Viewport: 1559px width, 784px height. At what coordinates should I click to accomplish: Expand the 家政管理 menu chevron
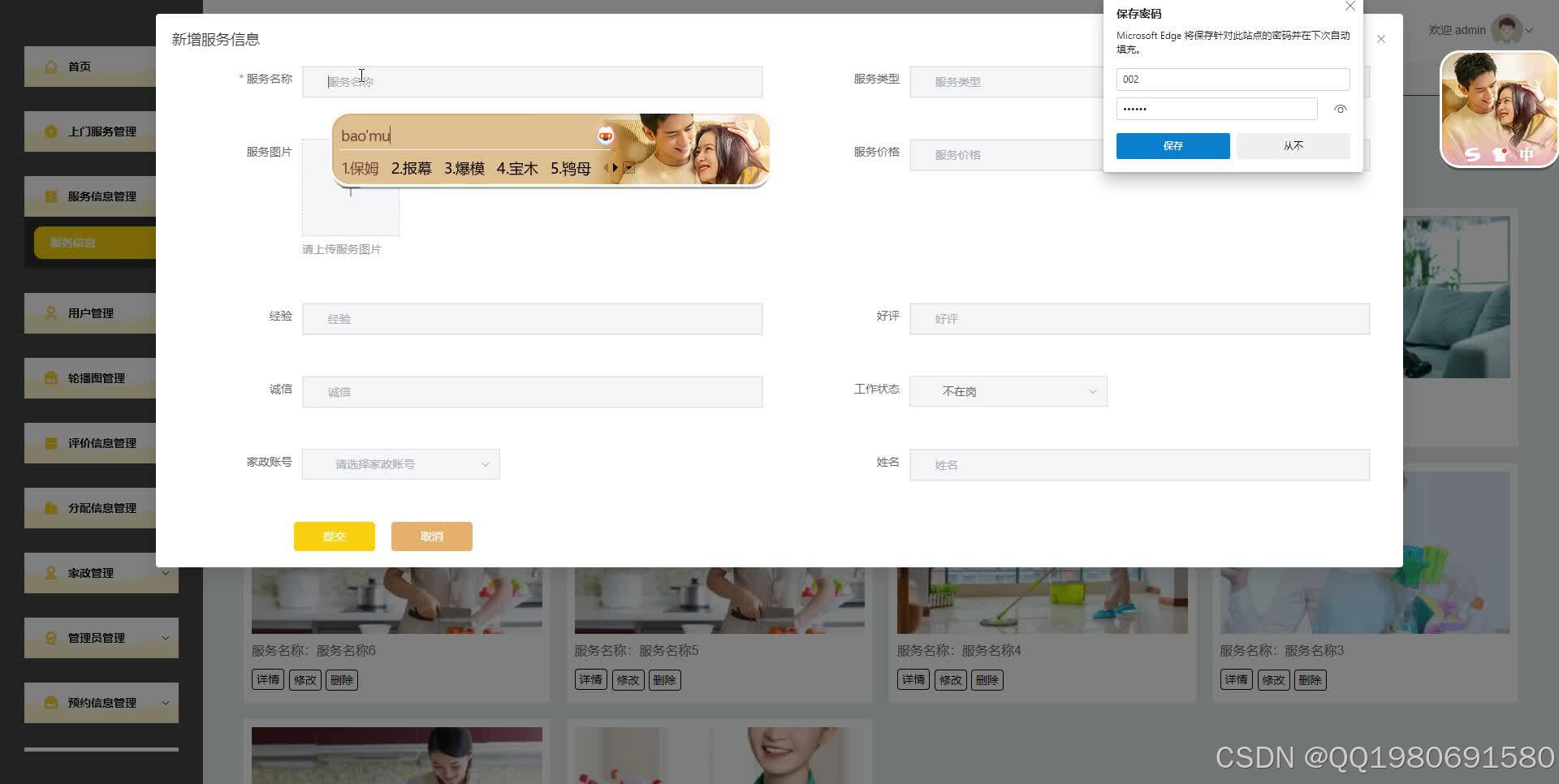(166, 573)
